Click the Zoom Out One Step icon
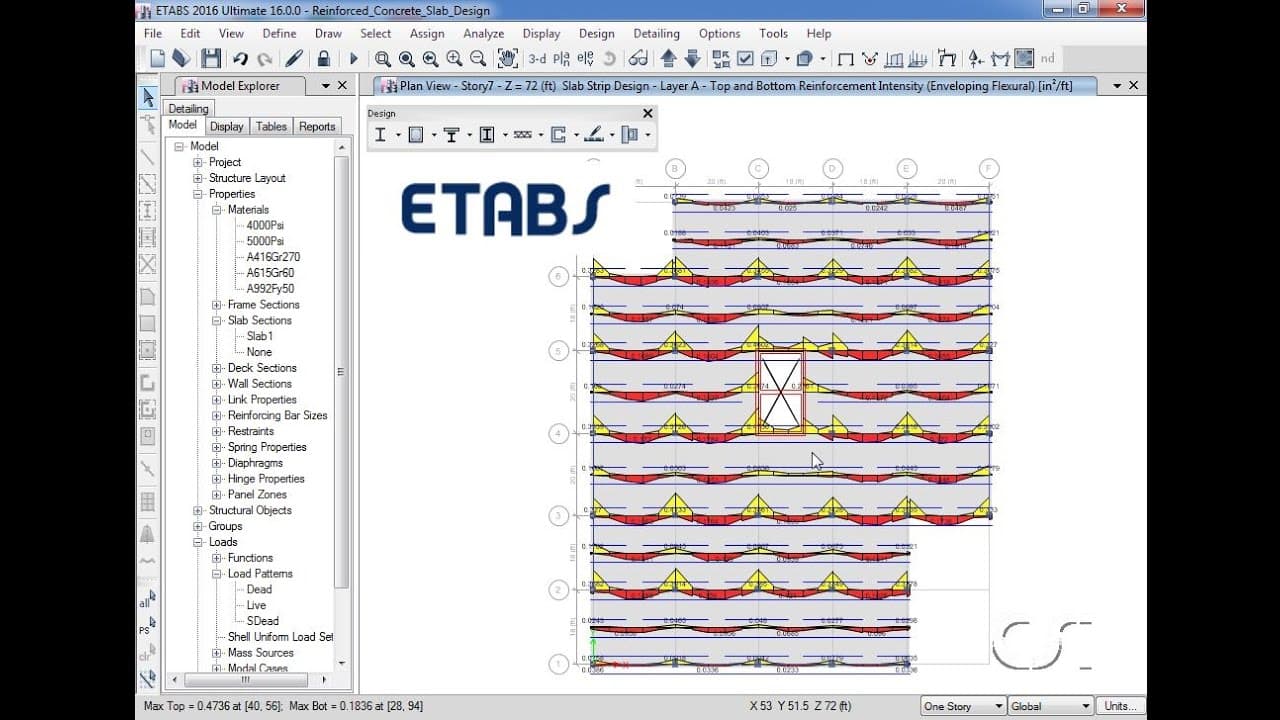The image size is (1280, 720). (478, 59)
